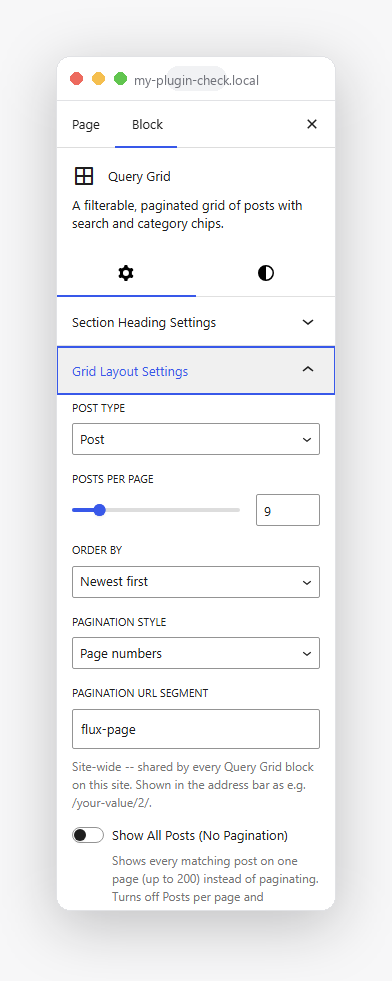This screenshot has width=392, height=981.
Task: Open the Pagination Style dropdown
Action: click(196, 653)
